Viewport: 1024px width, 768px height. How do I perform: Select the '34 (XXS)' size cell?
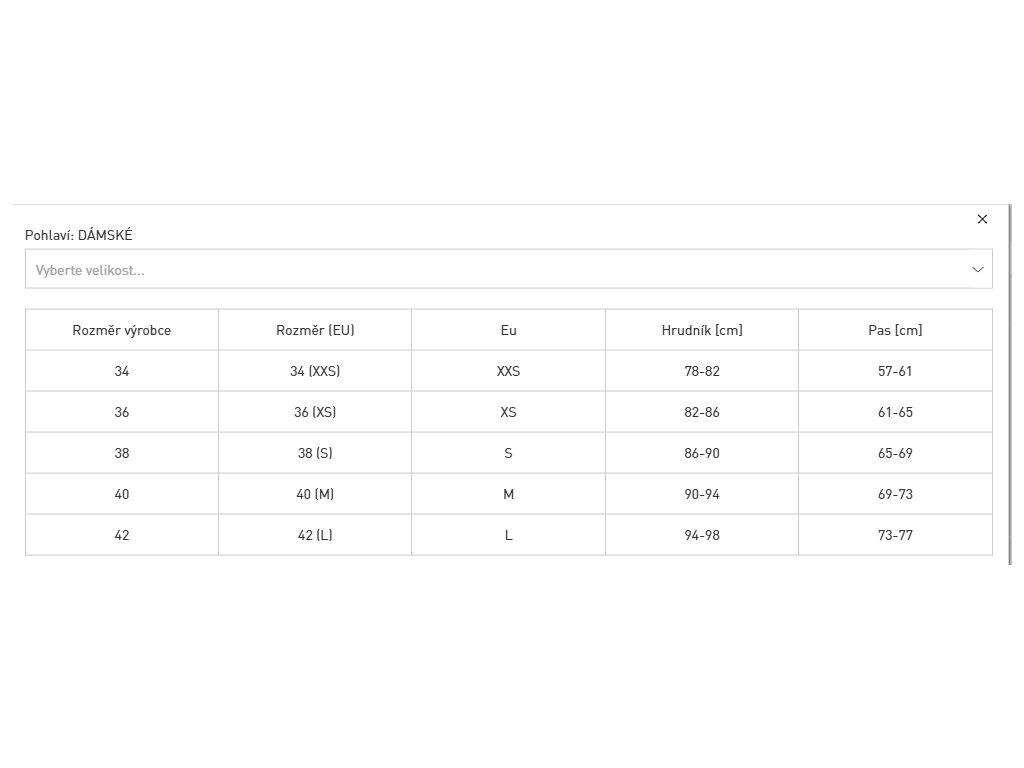[x=315, y=371]
